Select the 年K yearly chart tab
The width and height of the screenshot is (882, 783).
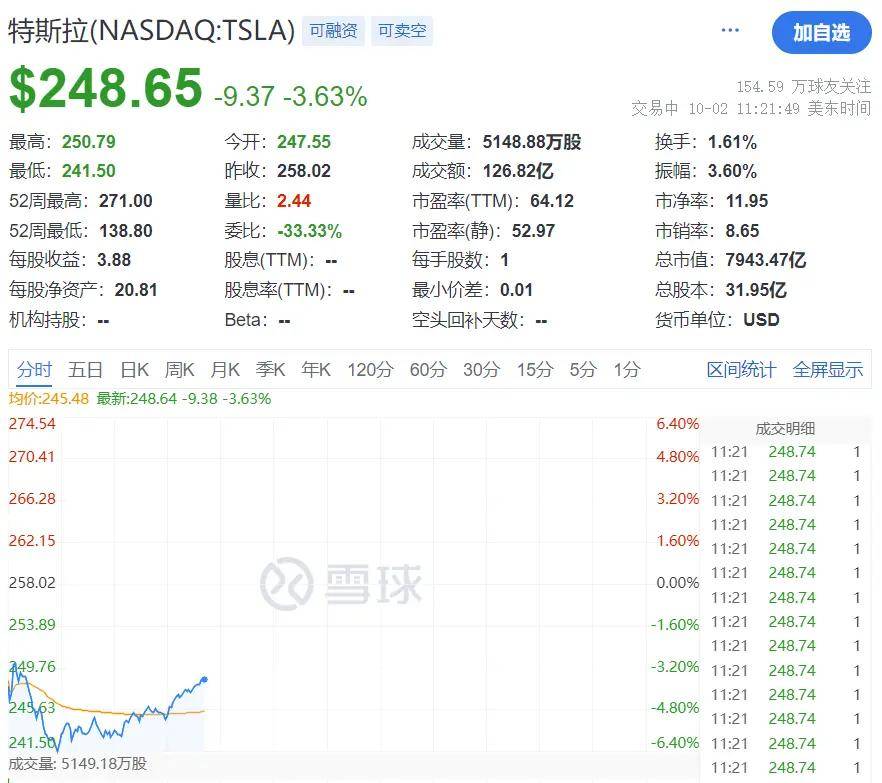(315, 369)
